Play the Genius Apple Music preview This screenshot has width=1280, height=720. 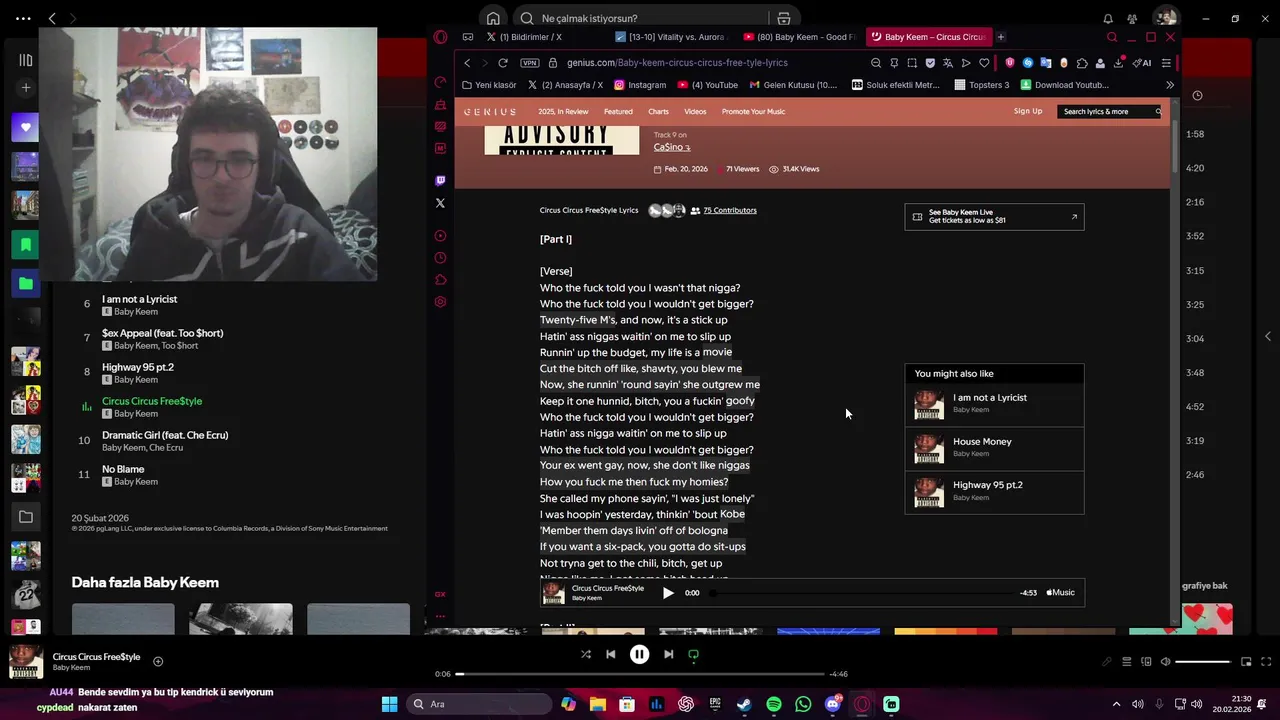pyautogui.click(x=668, y=593)
